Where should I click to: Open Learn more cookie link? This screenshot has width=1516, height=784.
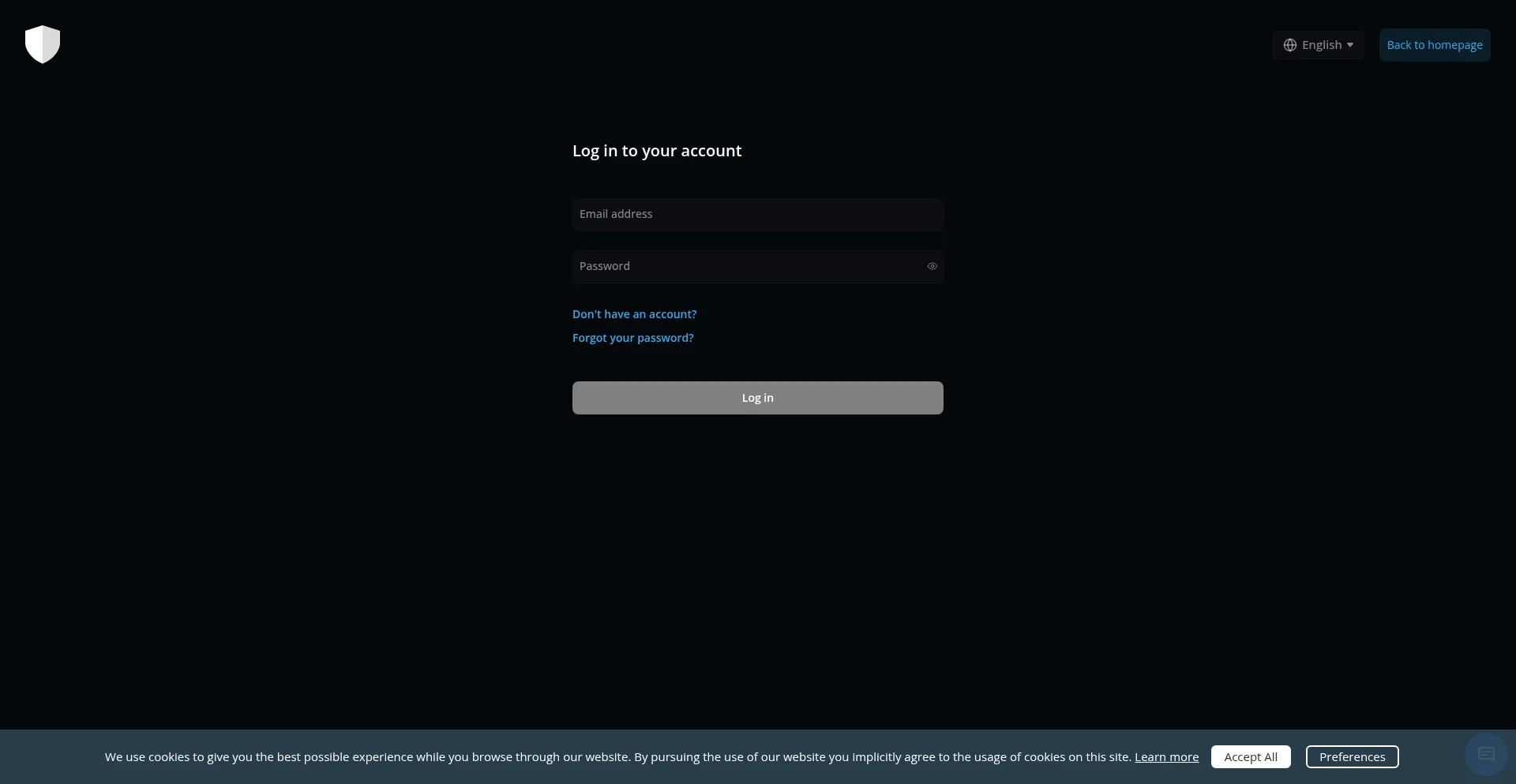[1166, 757]
